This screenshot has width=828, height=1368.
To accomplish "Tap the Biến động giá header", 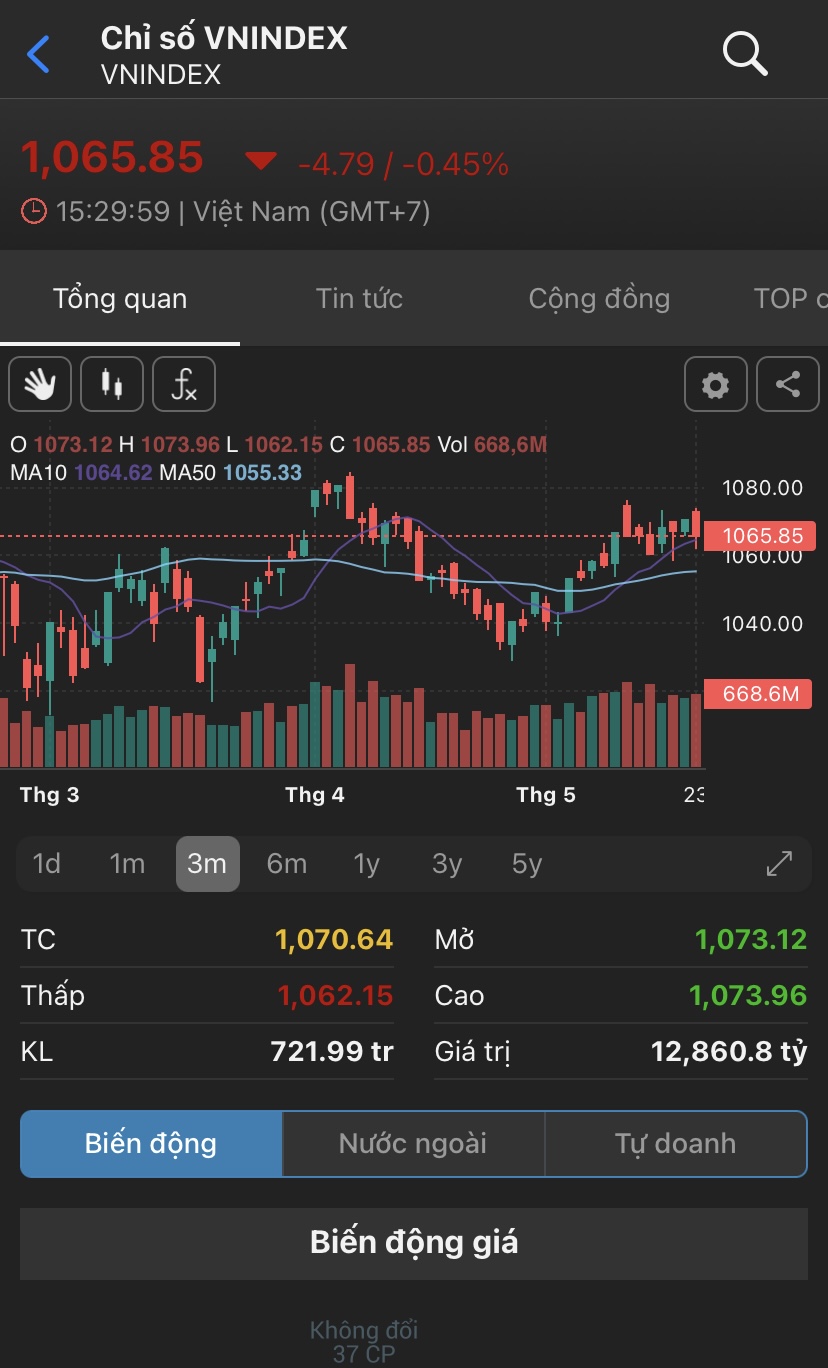I will (414, 1242).
